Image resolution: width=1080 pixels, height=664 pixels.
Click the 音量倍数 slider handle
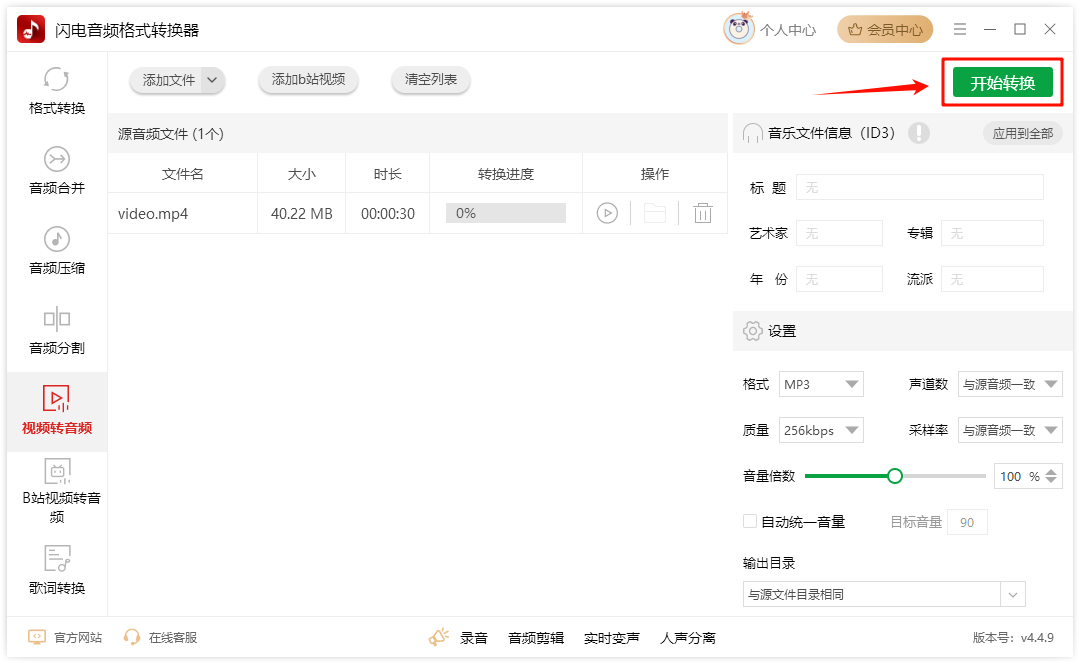coord(895,476)
